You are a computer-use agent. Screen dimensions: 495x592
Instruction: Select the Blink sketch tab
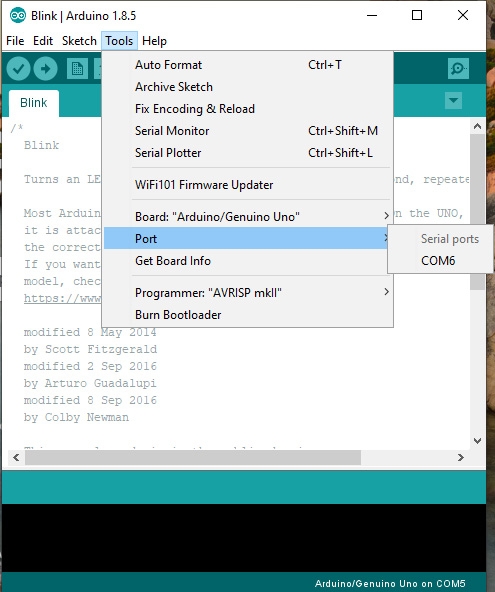[x=34, y=103]
